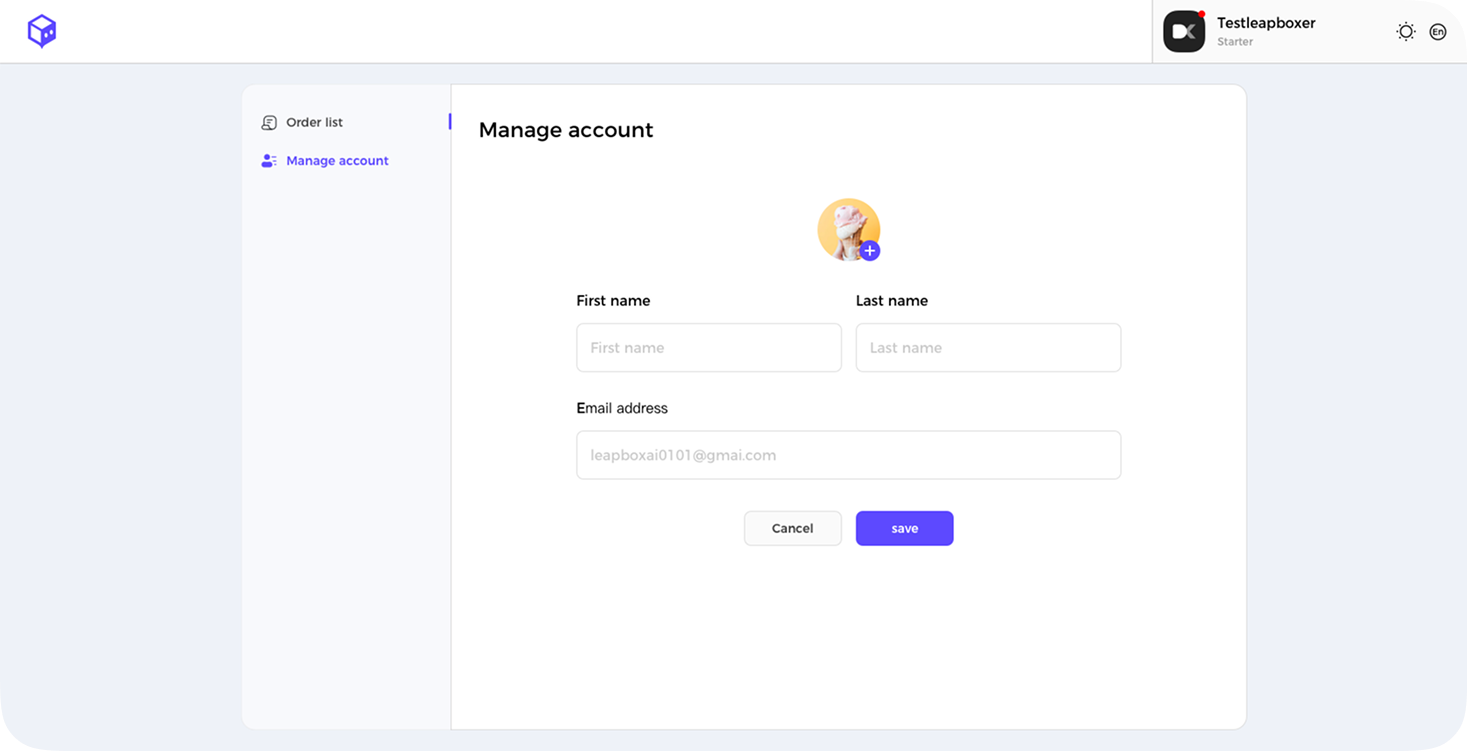This screenshot has height=752, width=1468.
Task: Open the Testleapboxer account menu
Action: click(1266, 23)
